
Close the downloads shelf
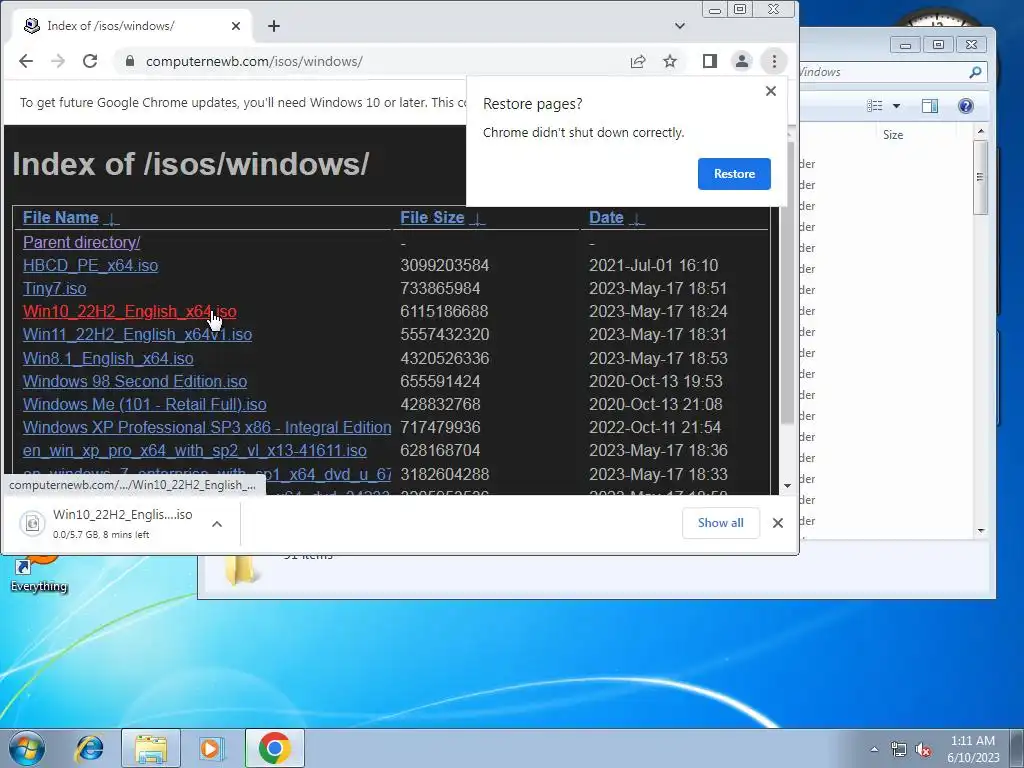tap(777, 523)
